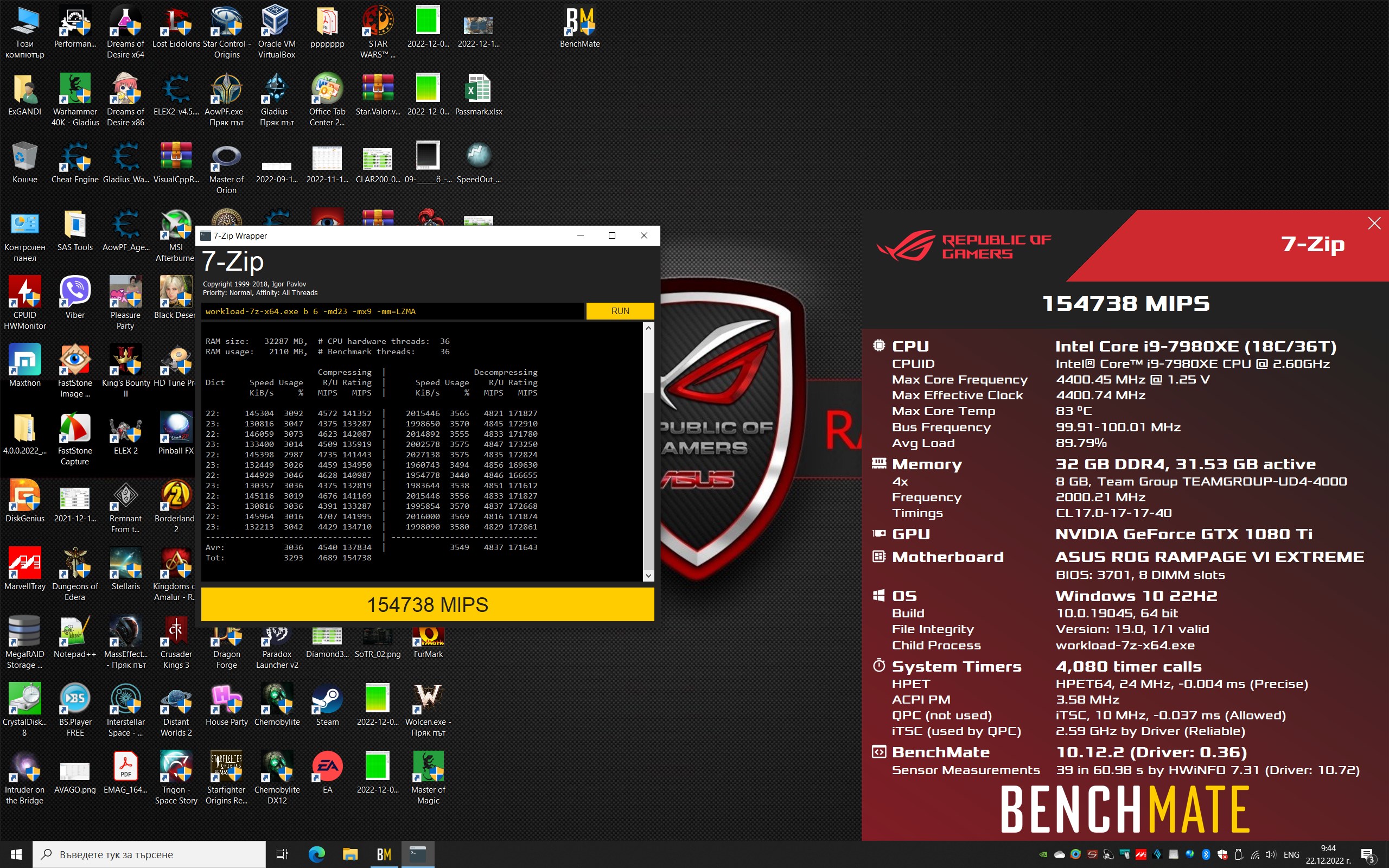Open the BS.Player FREE shortcut
Screen dimensions: 1389x868
75,710
